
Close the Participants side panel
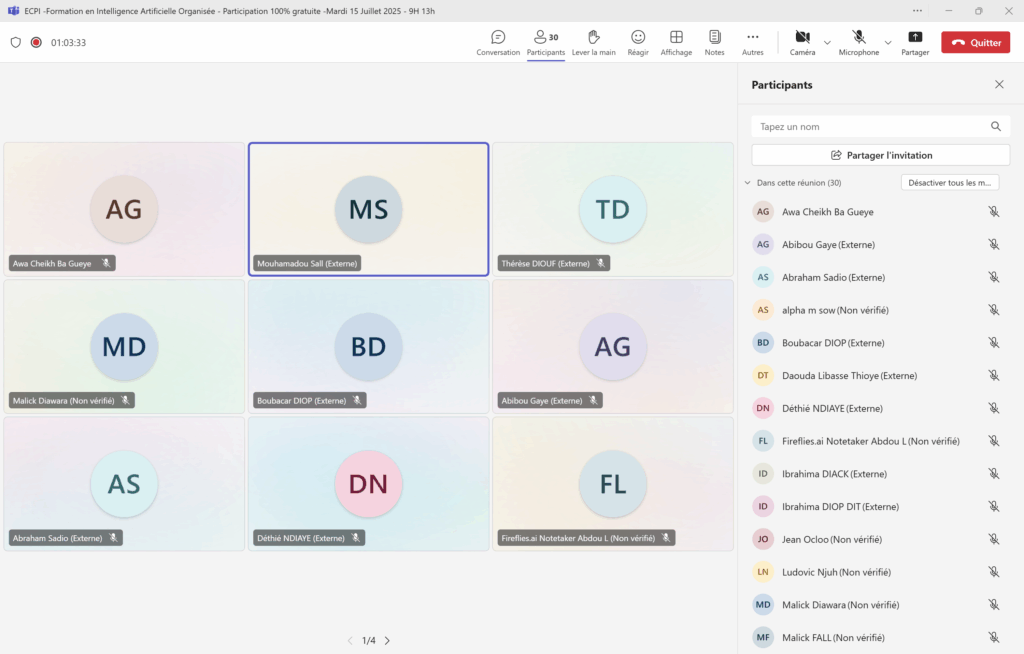(x=999, y=85)
